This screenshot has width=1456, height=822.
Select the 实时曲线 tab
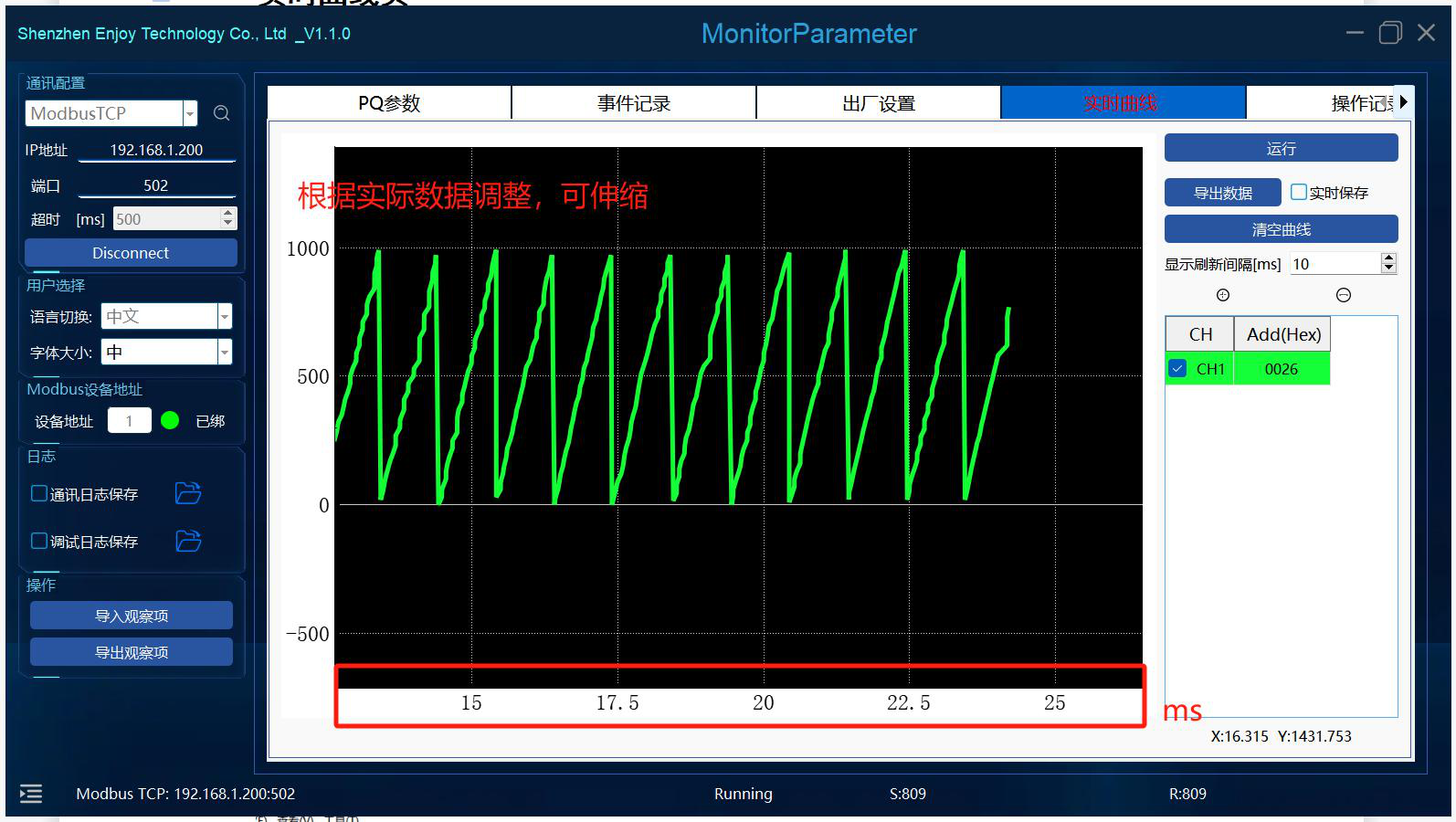point(1124,103)
